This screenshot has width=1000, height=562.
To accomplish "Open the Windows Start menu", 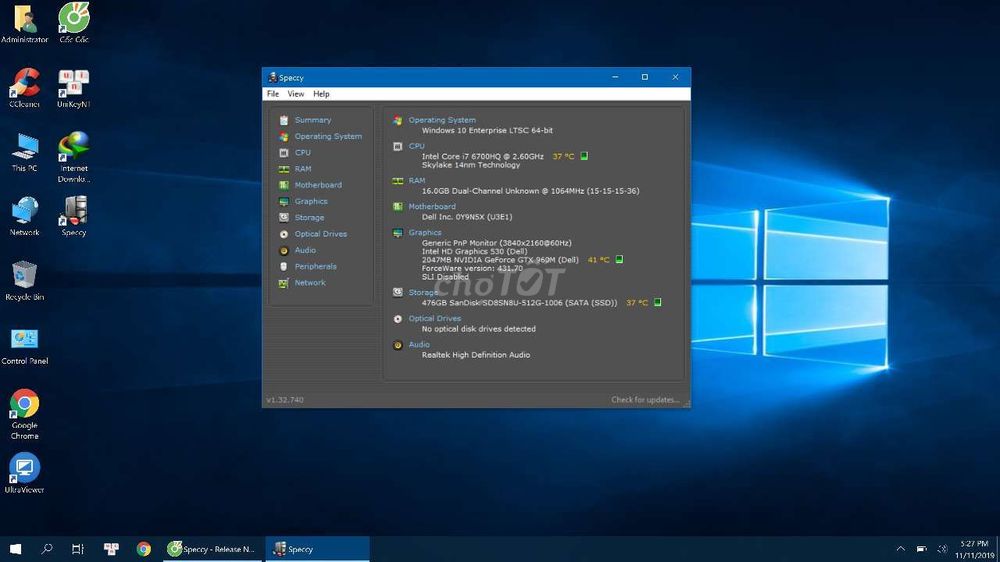I will click(x=15, y=549).
